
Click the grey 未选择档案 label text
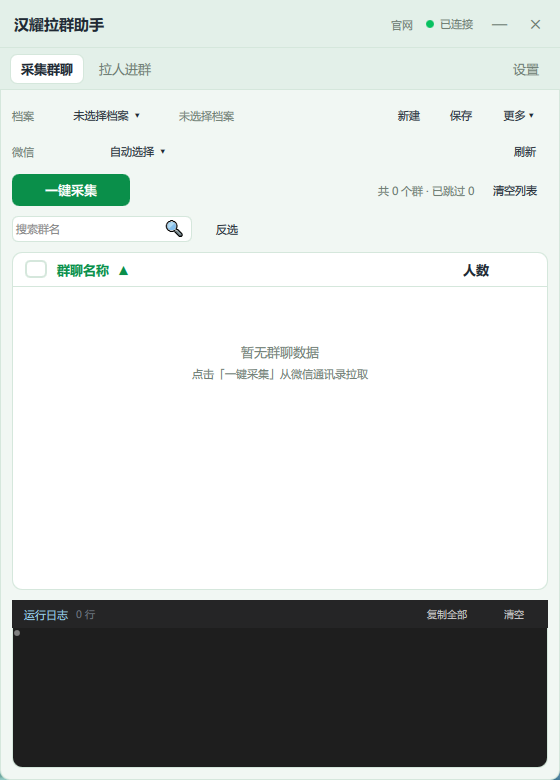pyautogui.click(x=206, y=116)
